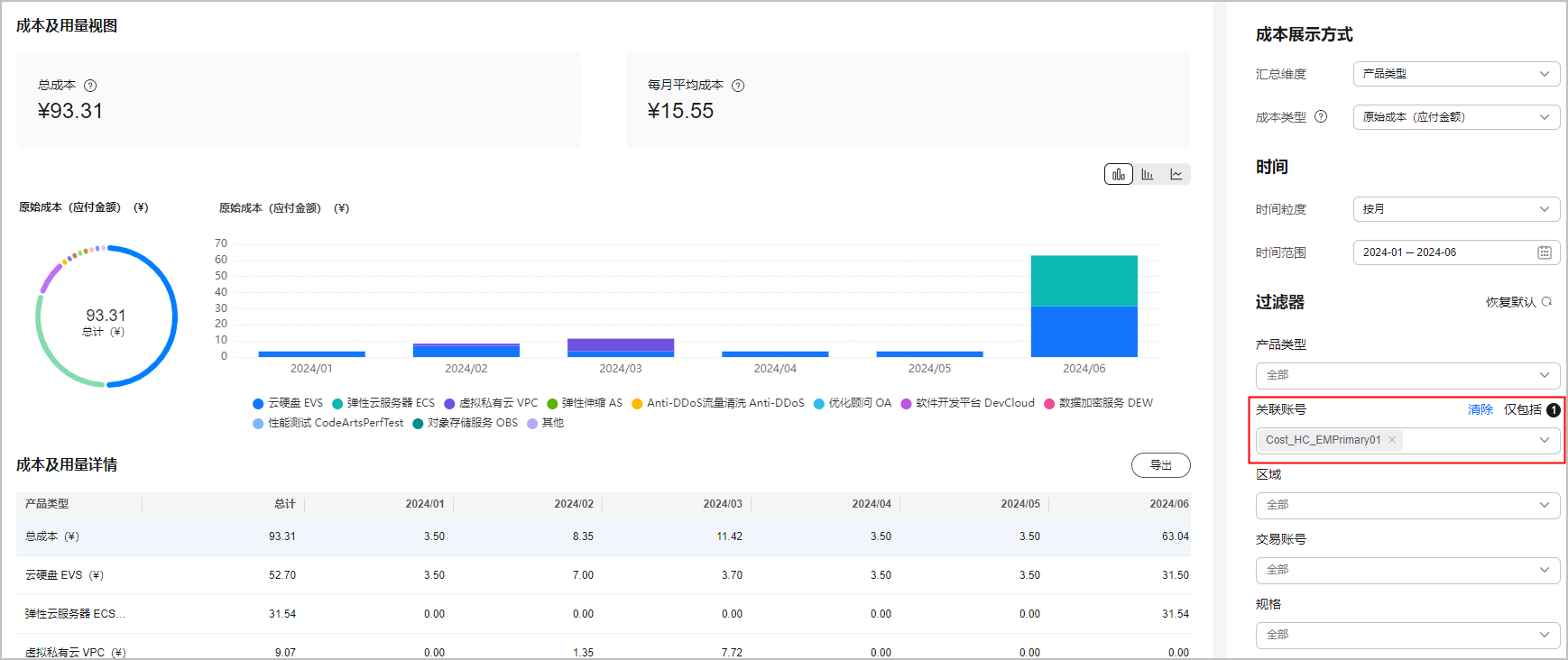Screen dimensions: 1568x660
Task: Toggle the 数据加密服务 DEW legend item
Action: (1099, 403)
